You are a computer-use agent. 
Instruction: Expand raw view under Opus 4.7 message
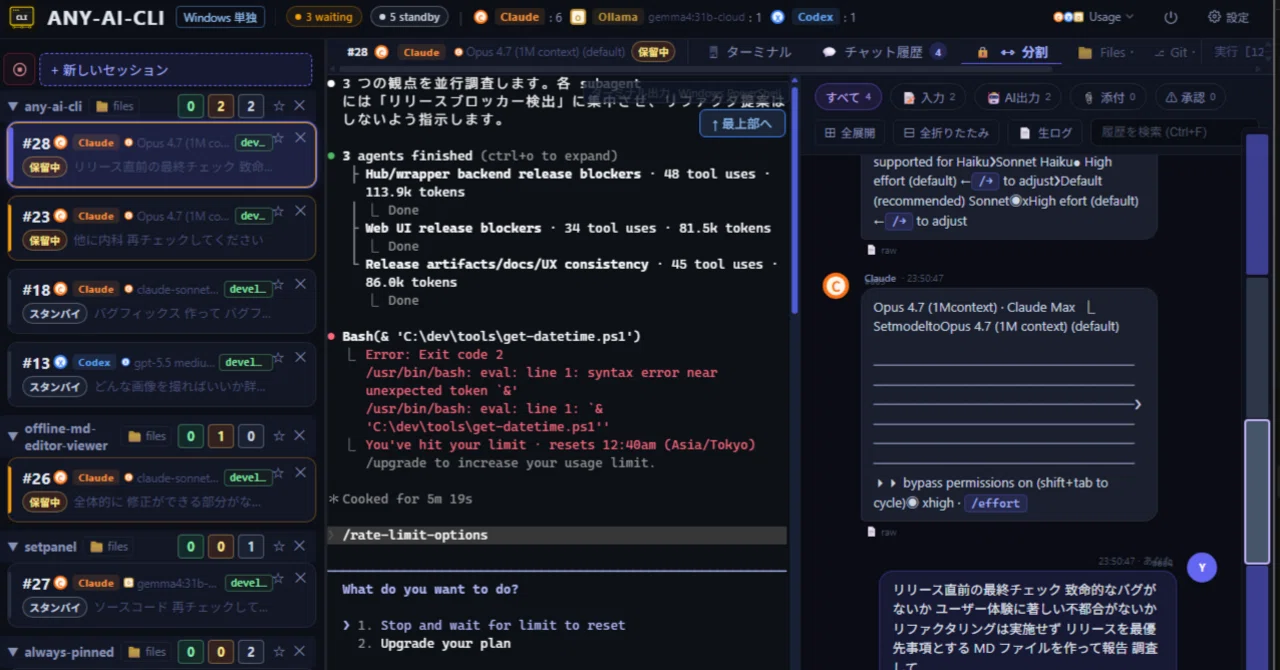tap(882, 532)
